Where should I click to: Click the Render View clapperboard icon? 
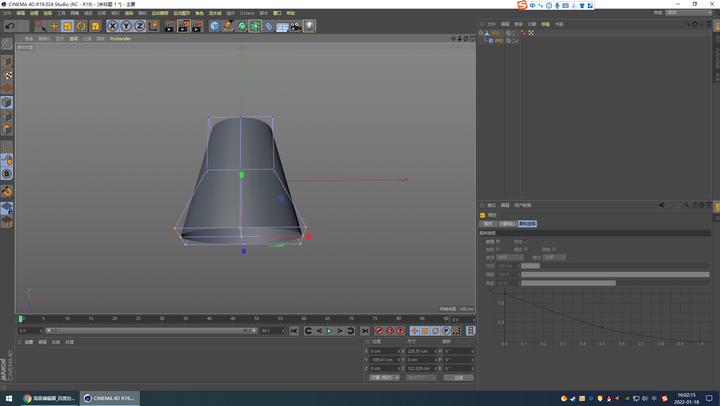coord(169,26)
